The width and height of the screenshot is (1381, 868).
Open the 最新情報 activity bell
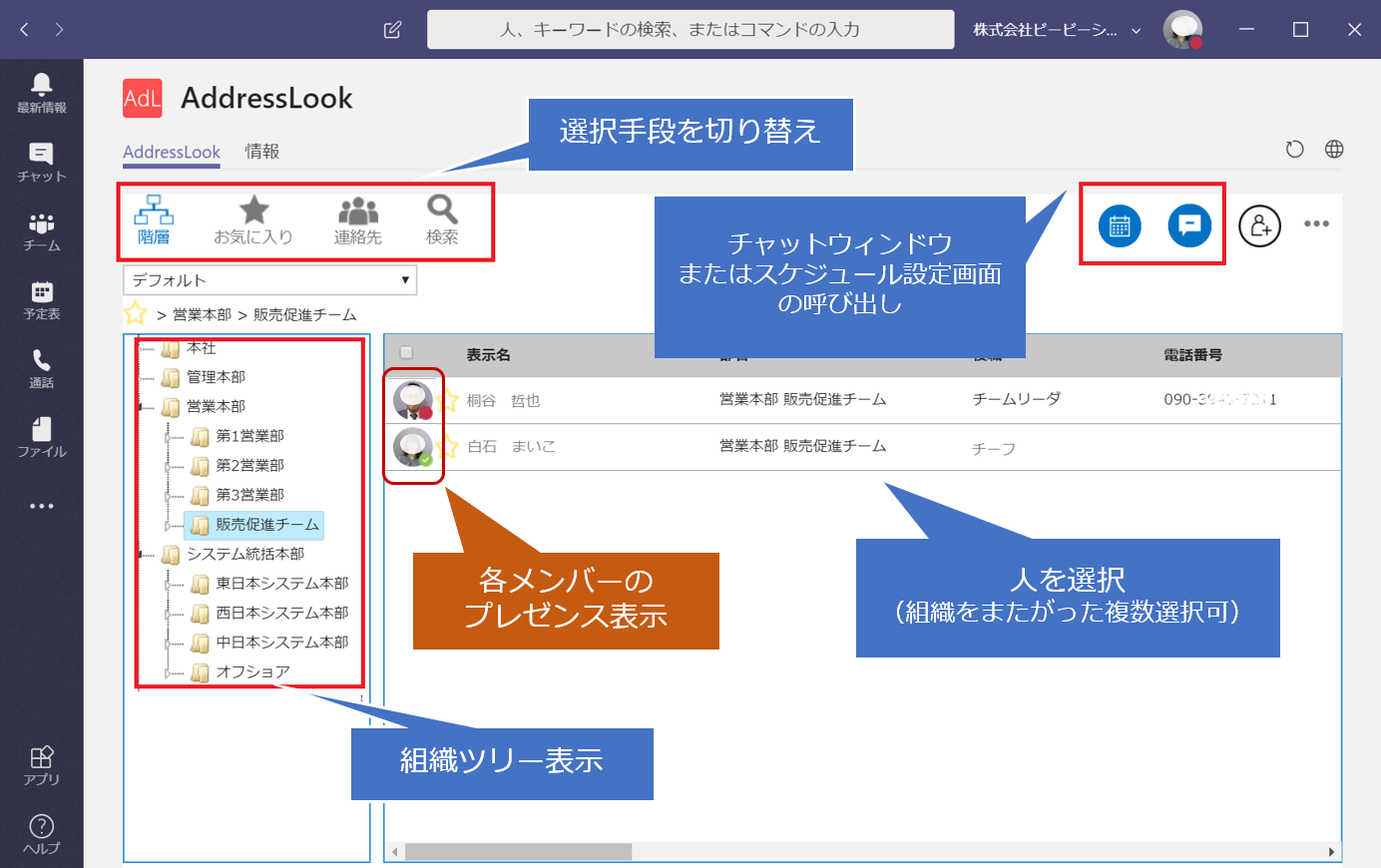(42, 93)
